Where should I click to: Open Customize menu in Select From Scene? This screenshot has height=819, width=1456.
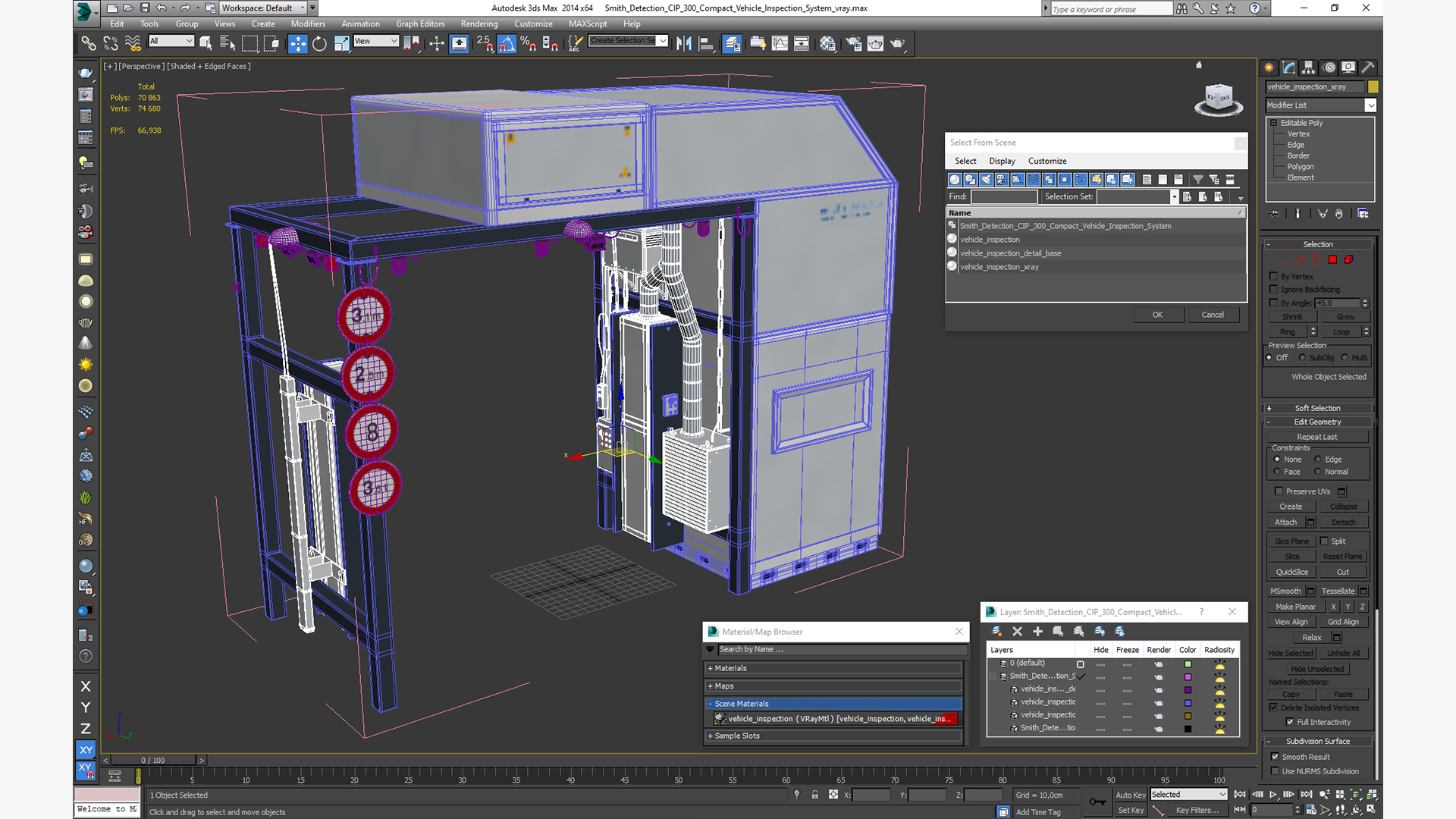click(1047, 161)
